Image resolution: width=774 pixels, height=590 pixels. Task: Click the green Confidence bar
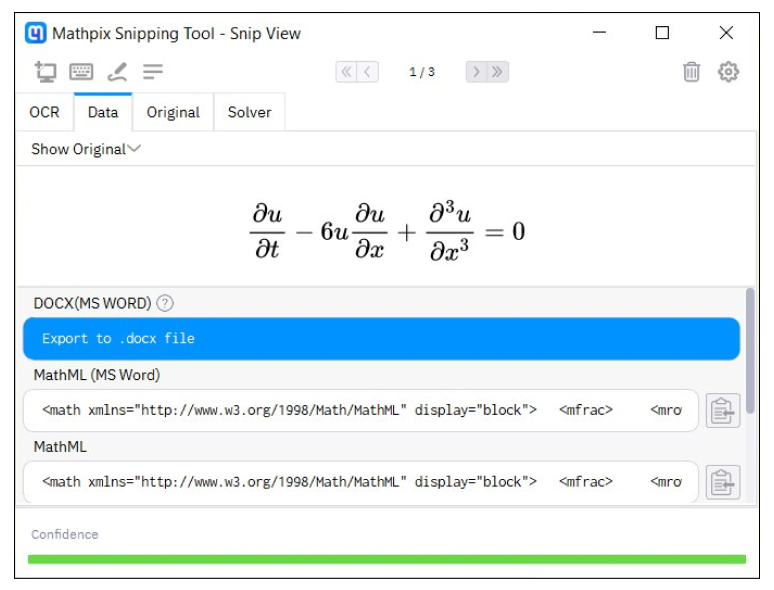point(386,559)
